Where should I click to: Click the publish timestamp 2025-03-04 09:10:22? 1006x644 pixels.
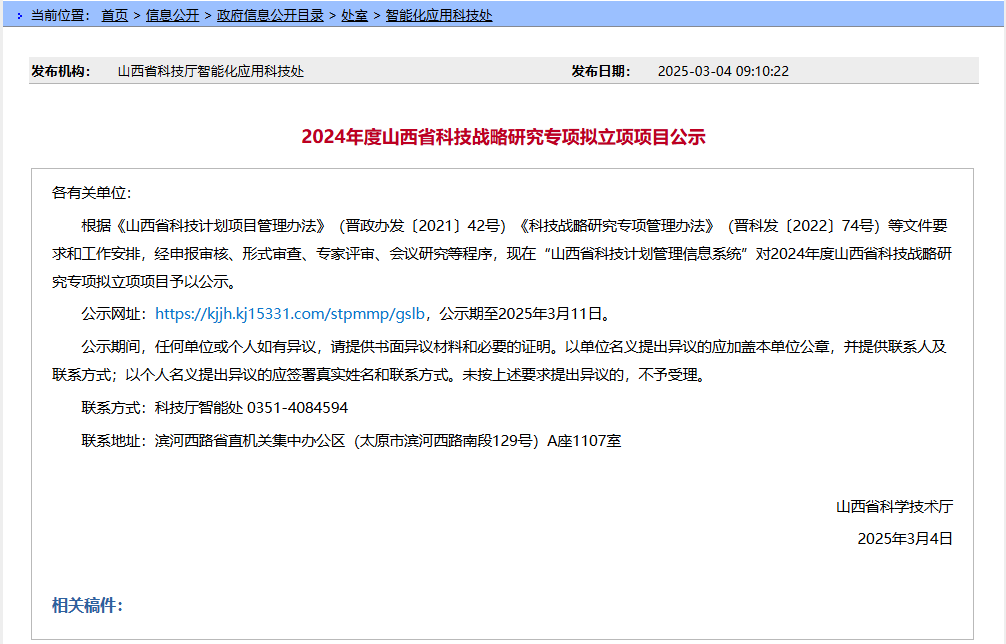pyautogui.click(x=723, y=71)
